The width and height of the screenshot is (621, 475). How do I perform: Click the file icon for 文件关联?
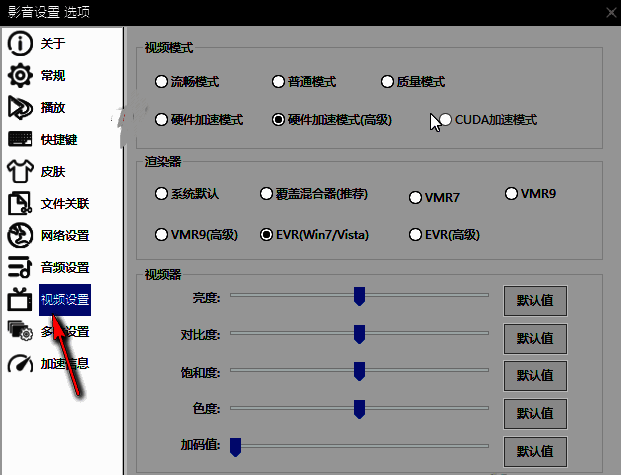pyautogui.click(x=20, y=204)
